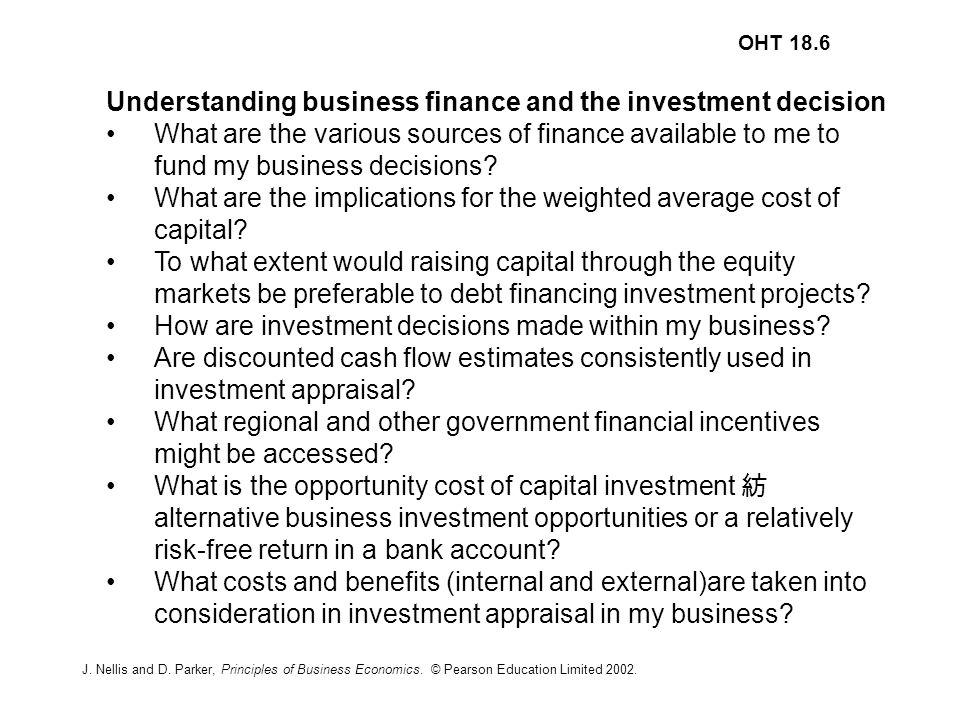Click the text 'fund my business decisions?'
The height and width of the screenshot is (720, 960).
pyautogui.click(x=325, y=166)
